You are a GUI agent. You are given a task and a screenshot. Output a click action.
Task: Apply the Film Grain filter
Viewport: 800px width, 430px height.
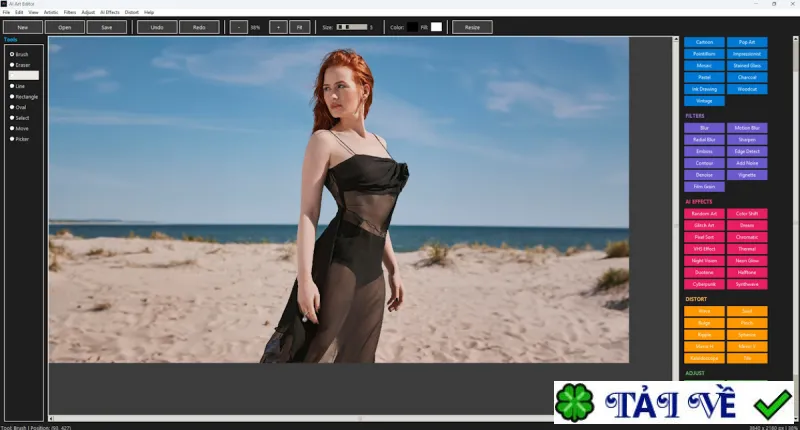[704, 186]
